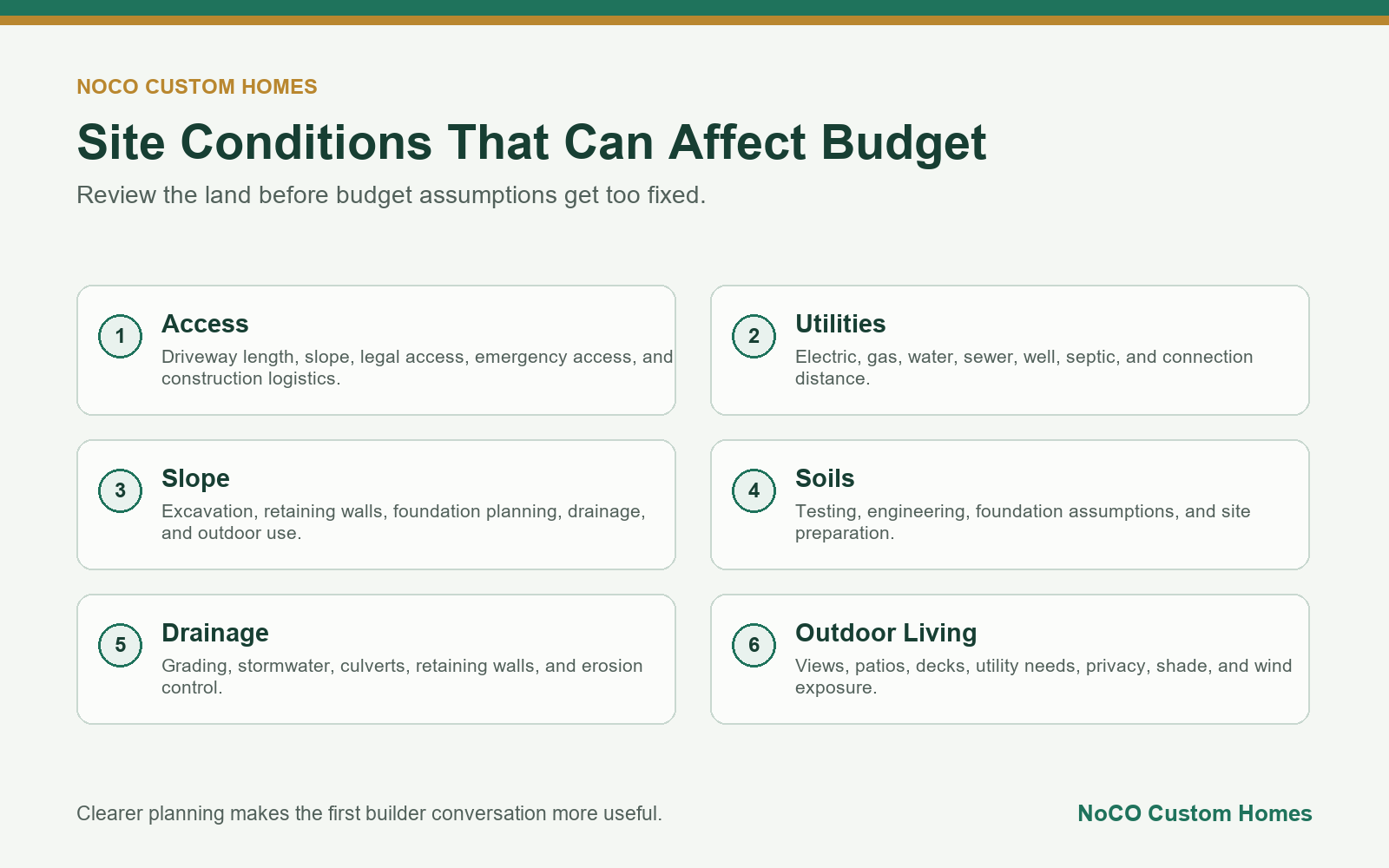Click the NOCO CUSTOM HOMES header label

pyautogui.click(x=197, y=87)
